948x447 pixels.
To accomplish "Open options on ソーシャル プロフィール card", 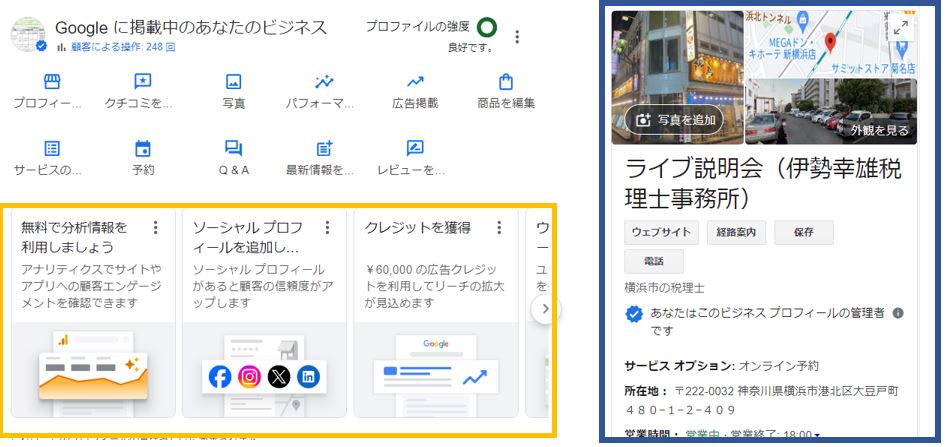I will coord(327,227).
